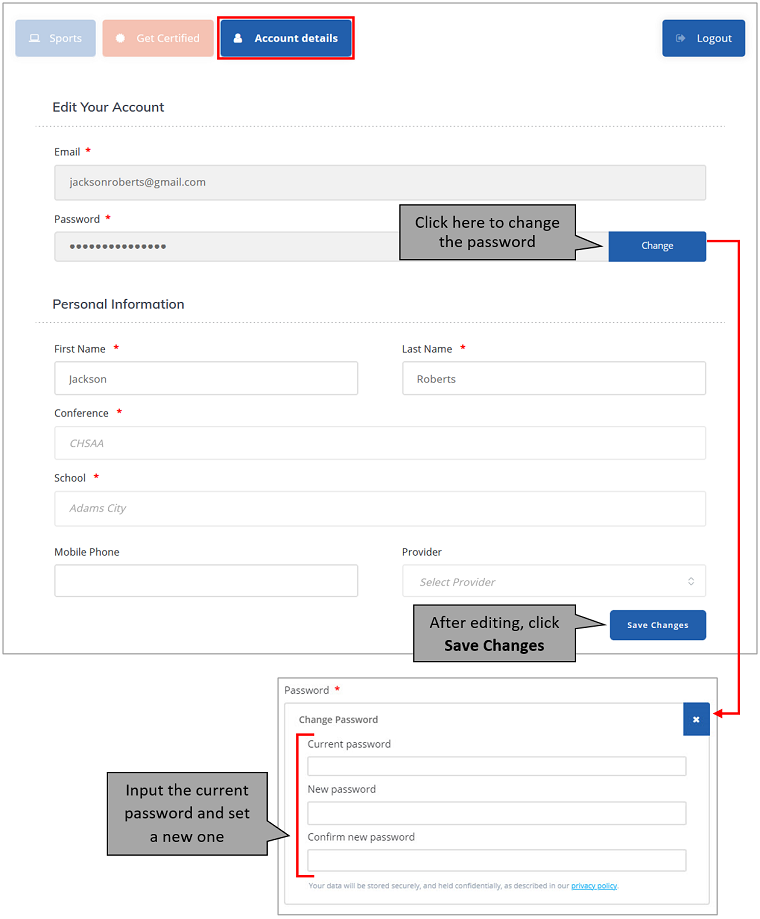760x919 pixels.
Task: Close the Change Password panel
Action: pos(696,719)
